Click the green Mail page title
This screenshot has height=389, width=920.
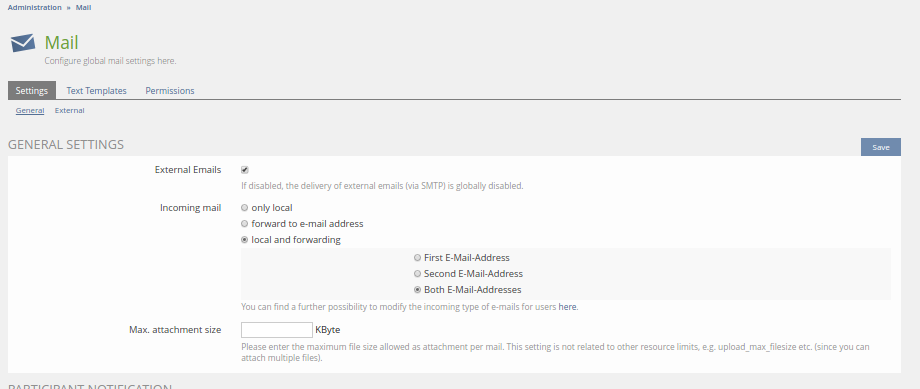pos(62,42)
